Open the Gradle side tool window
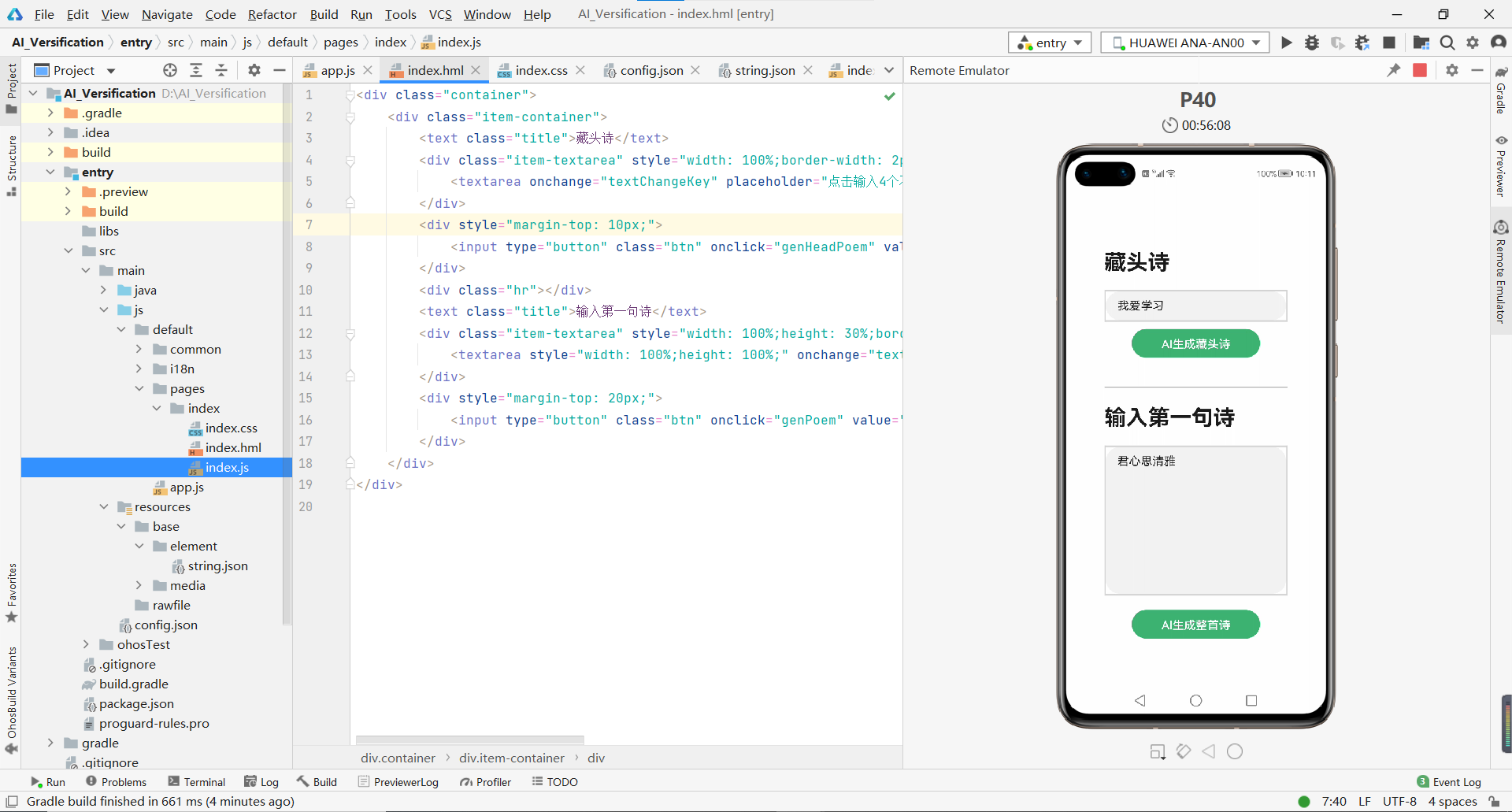1512x812 pixels. coord(1501,90)
